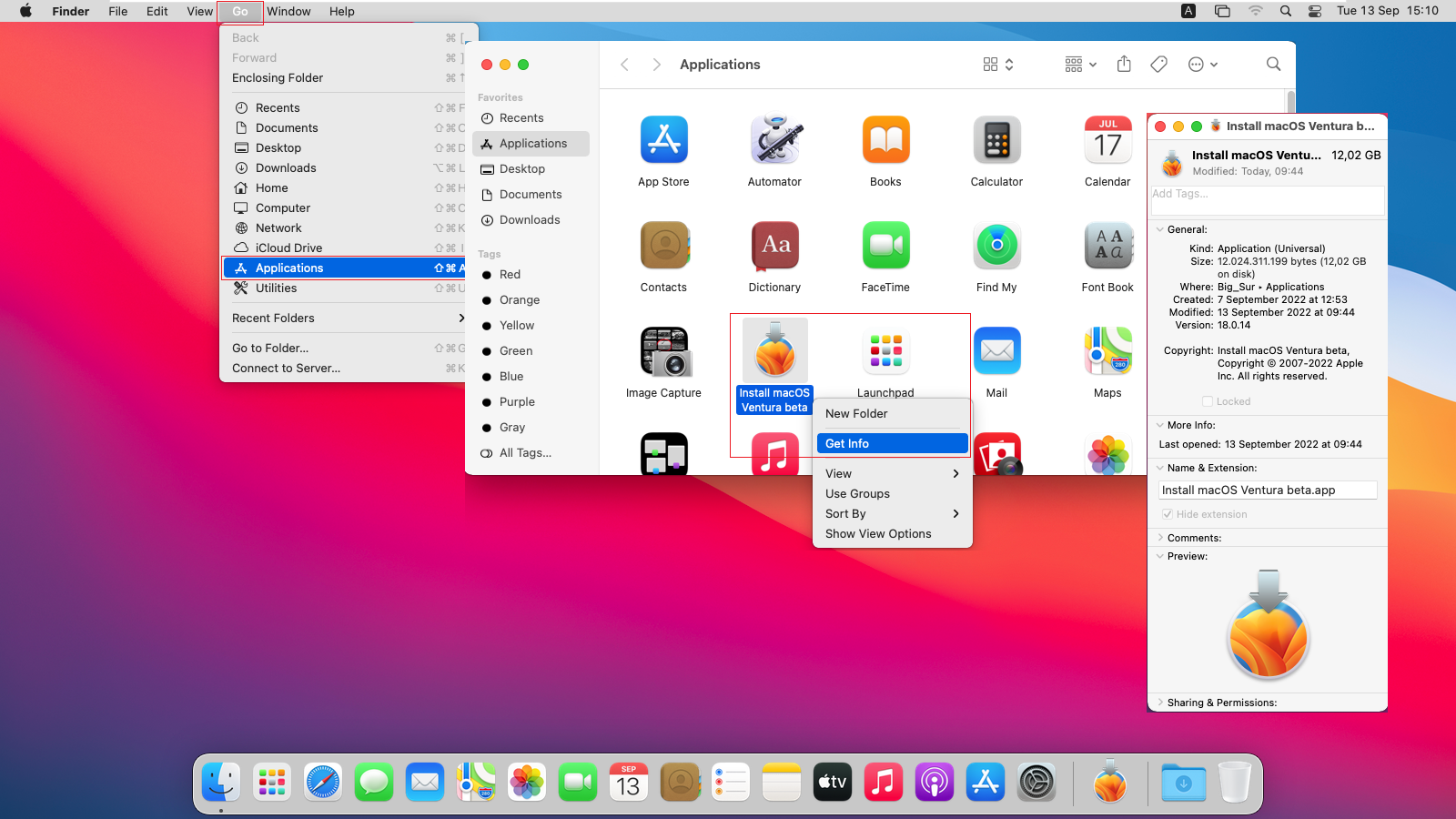Switch the view mode with the icon view selector
This screenshot has width=1456, height=819.
point(998,64)
